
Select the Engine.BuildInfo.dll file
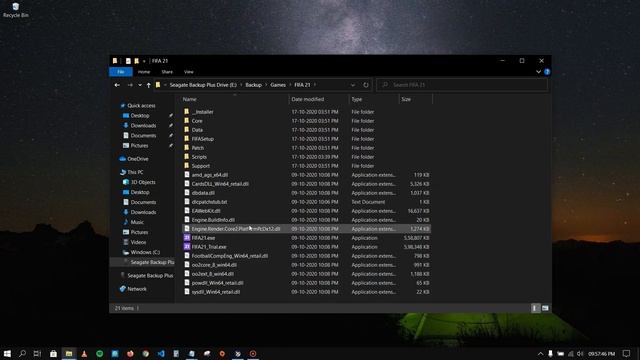[213, 220]
